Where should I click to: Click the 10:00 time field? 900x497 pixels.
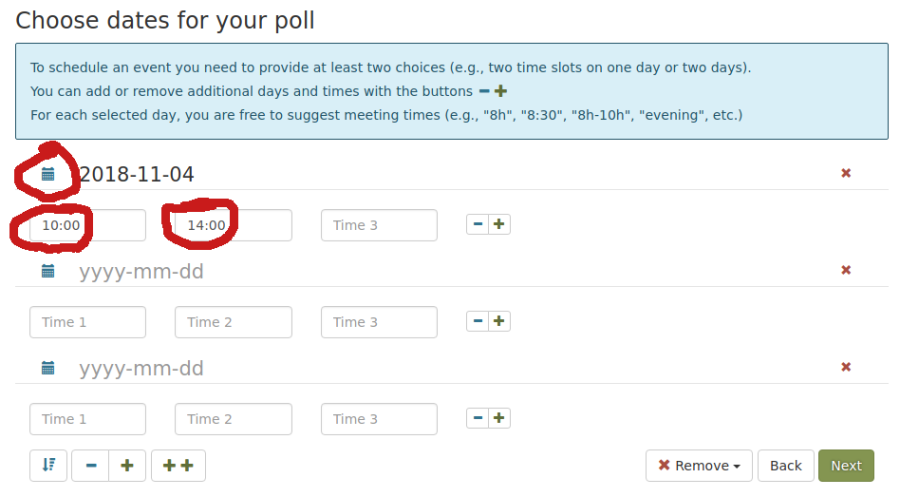pyautogui.click(x=87, y=226)
